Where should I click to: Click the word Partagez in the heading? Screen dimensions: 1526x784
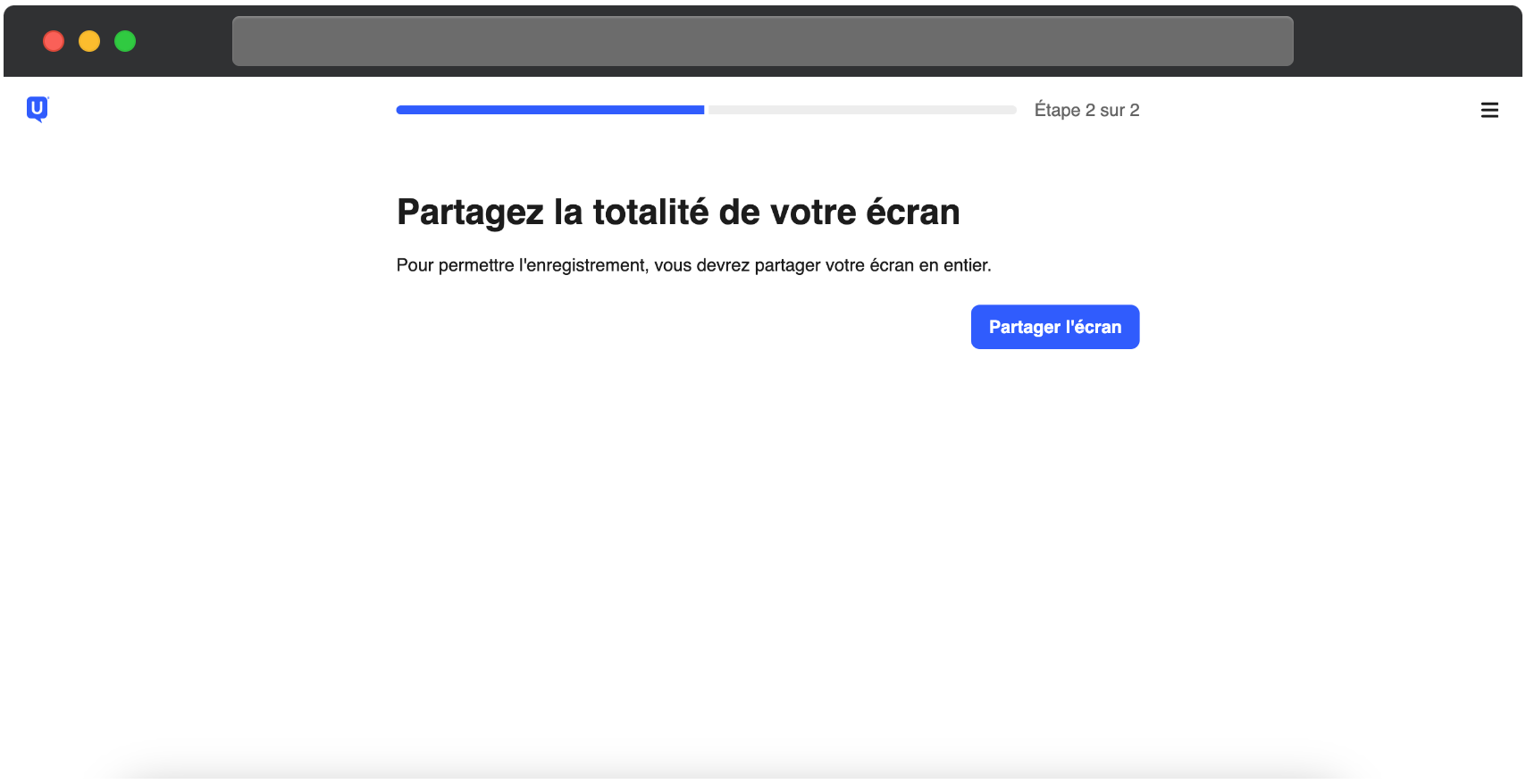coord(471,213)
